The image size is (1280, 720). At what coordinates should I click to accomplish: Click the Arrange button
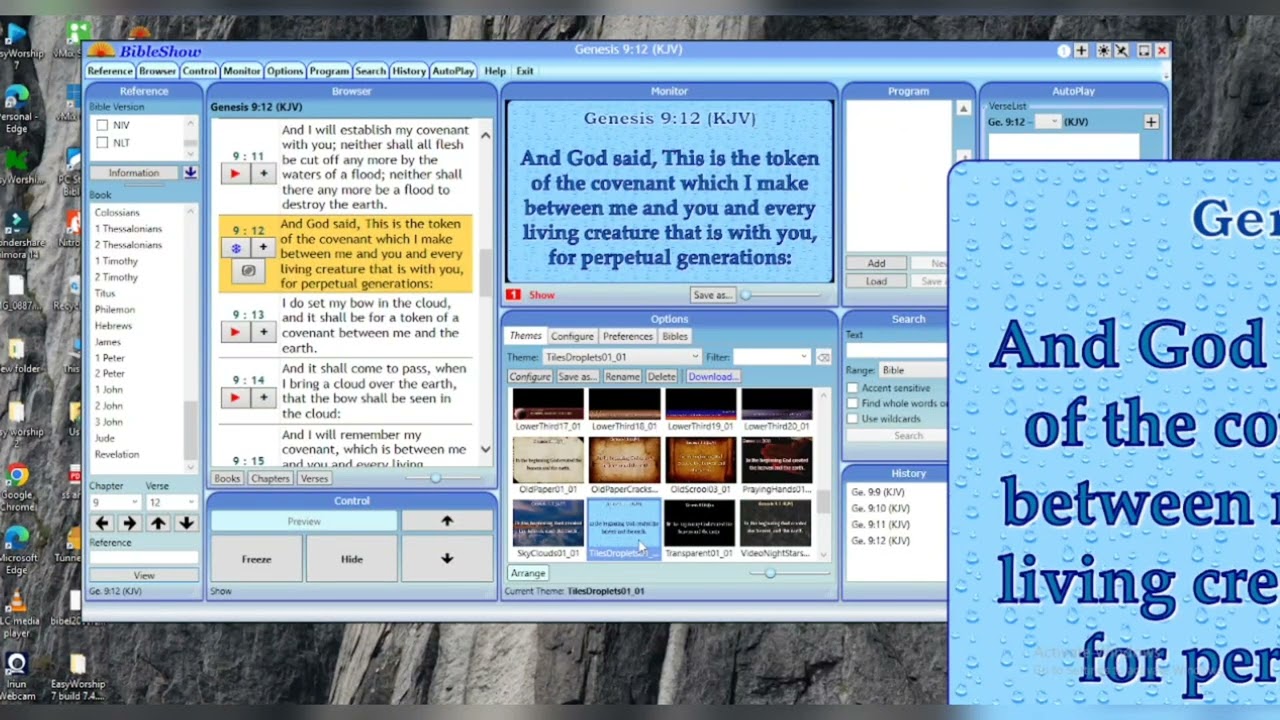[x=528, y=574]
